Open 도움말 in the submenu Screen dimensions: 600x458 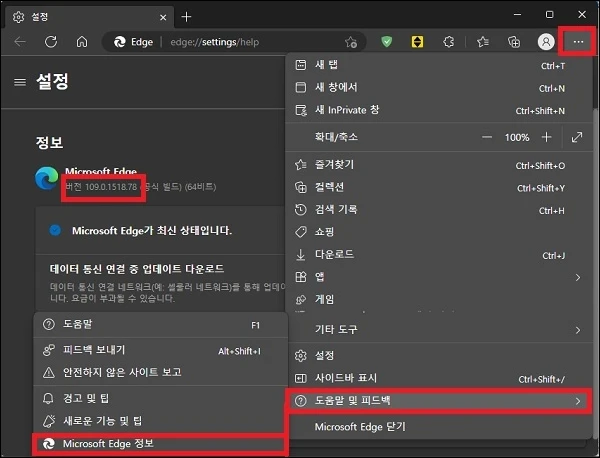(x=160, y=324)
